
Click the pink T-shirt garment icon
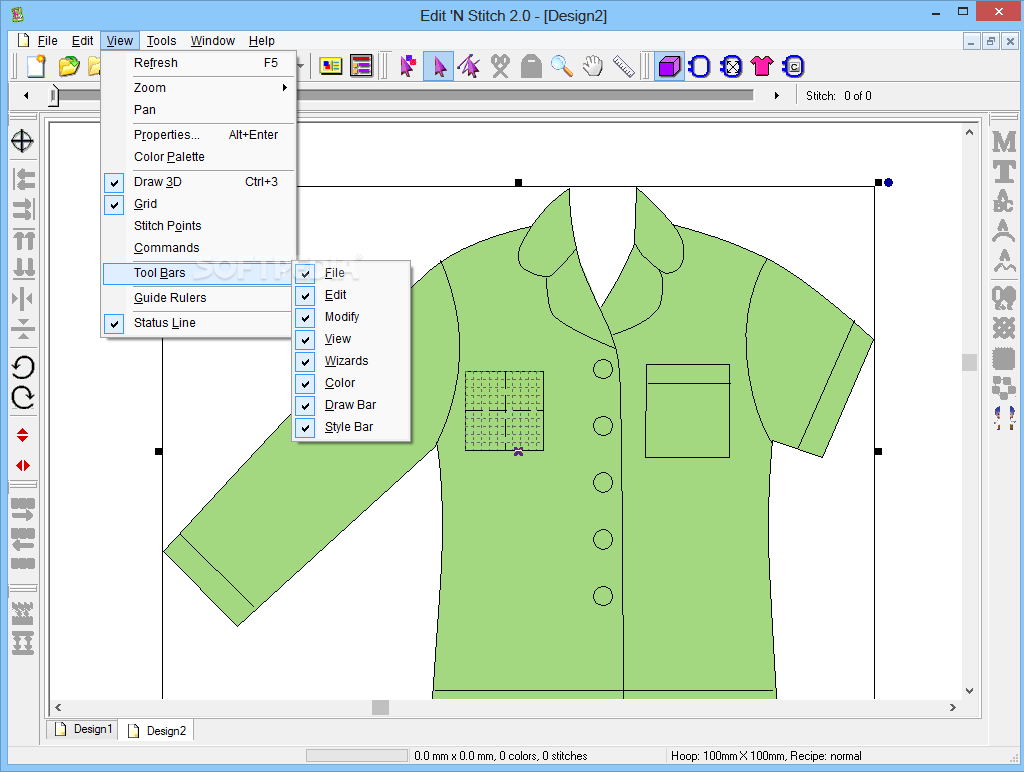click(x=762, y=66)
